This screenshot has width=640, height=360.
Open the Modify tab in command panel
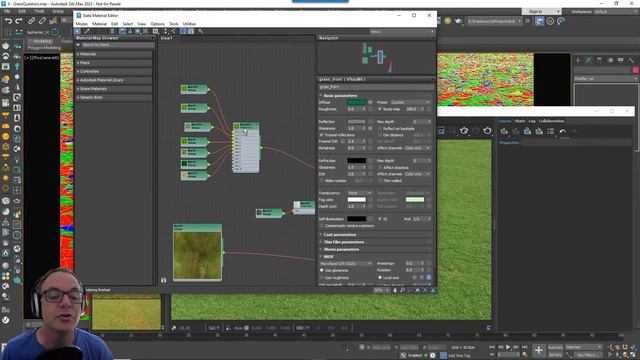click(x=589, y=60)
